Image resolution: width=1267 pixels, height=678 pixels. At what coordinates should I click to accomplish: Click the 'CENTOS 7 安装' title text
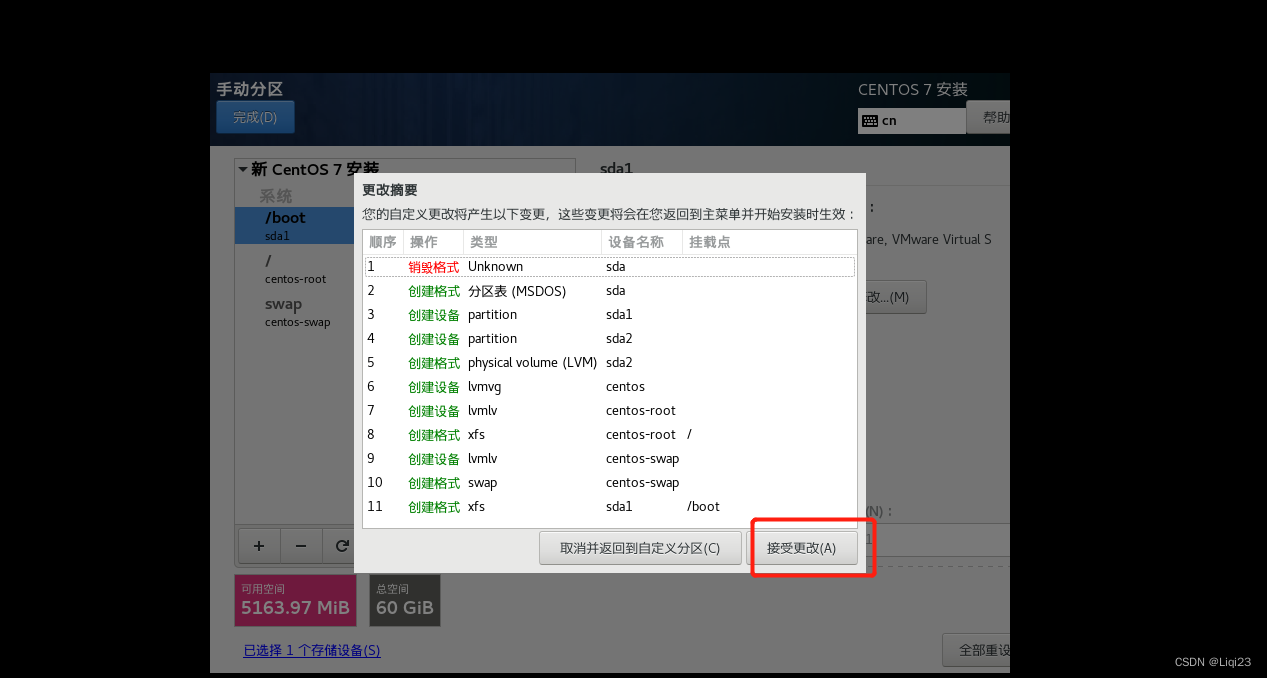coord(913,89)
